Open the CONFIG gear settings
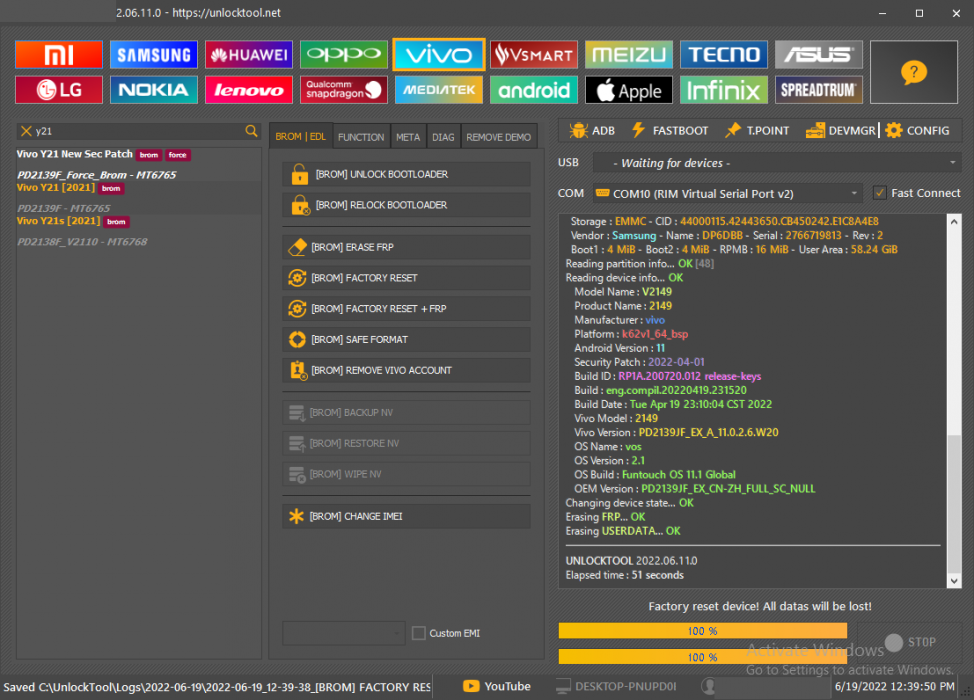Screen dimensions: 974x700 [x=917, y=130]
